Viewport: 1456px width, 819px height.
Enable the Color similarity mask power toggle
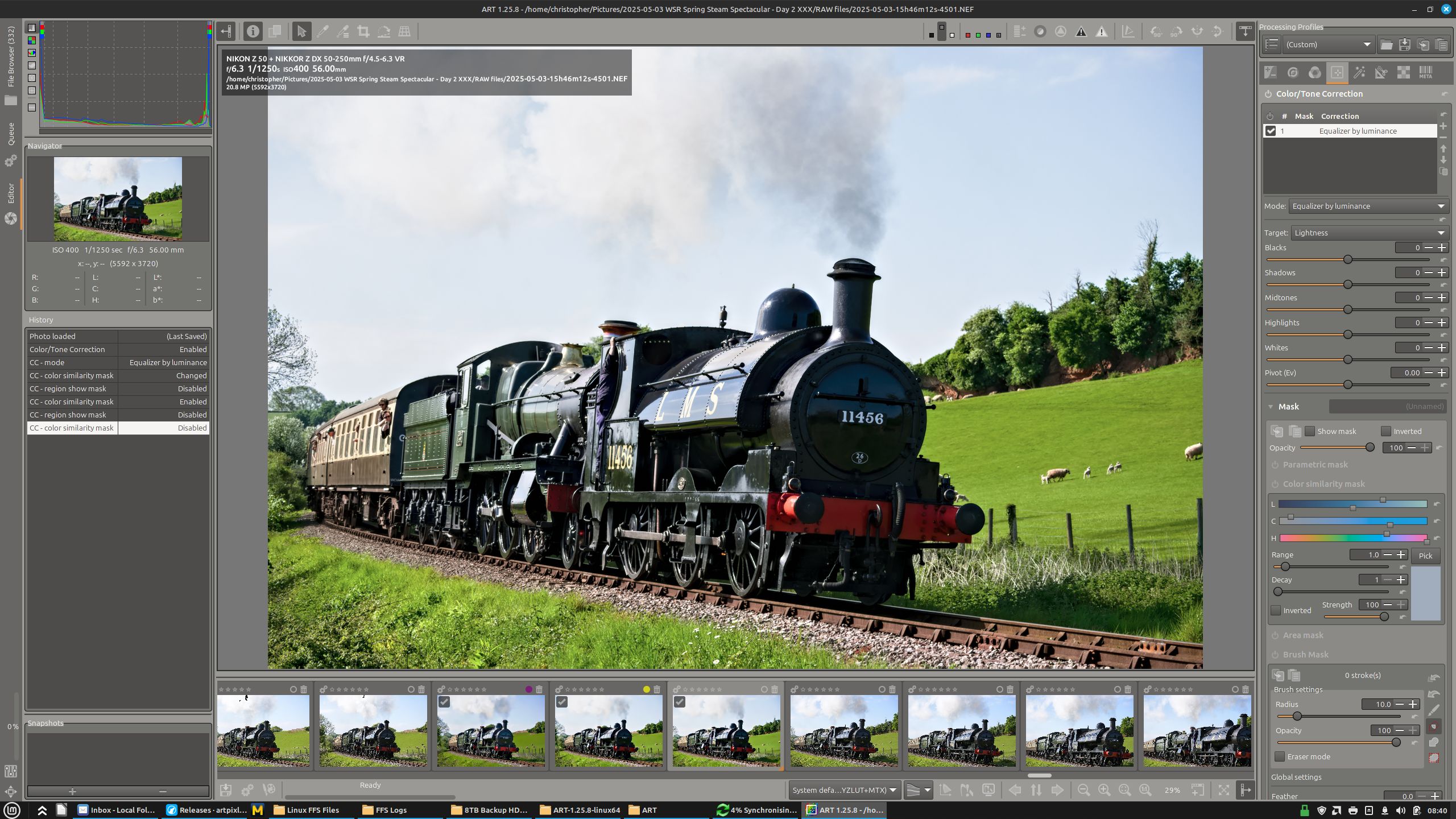pos(1275,484)
